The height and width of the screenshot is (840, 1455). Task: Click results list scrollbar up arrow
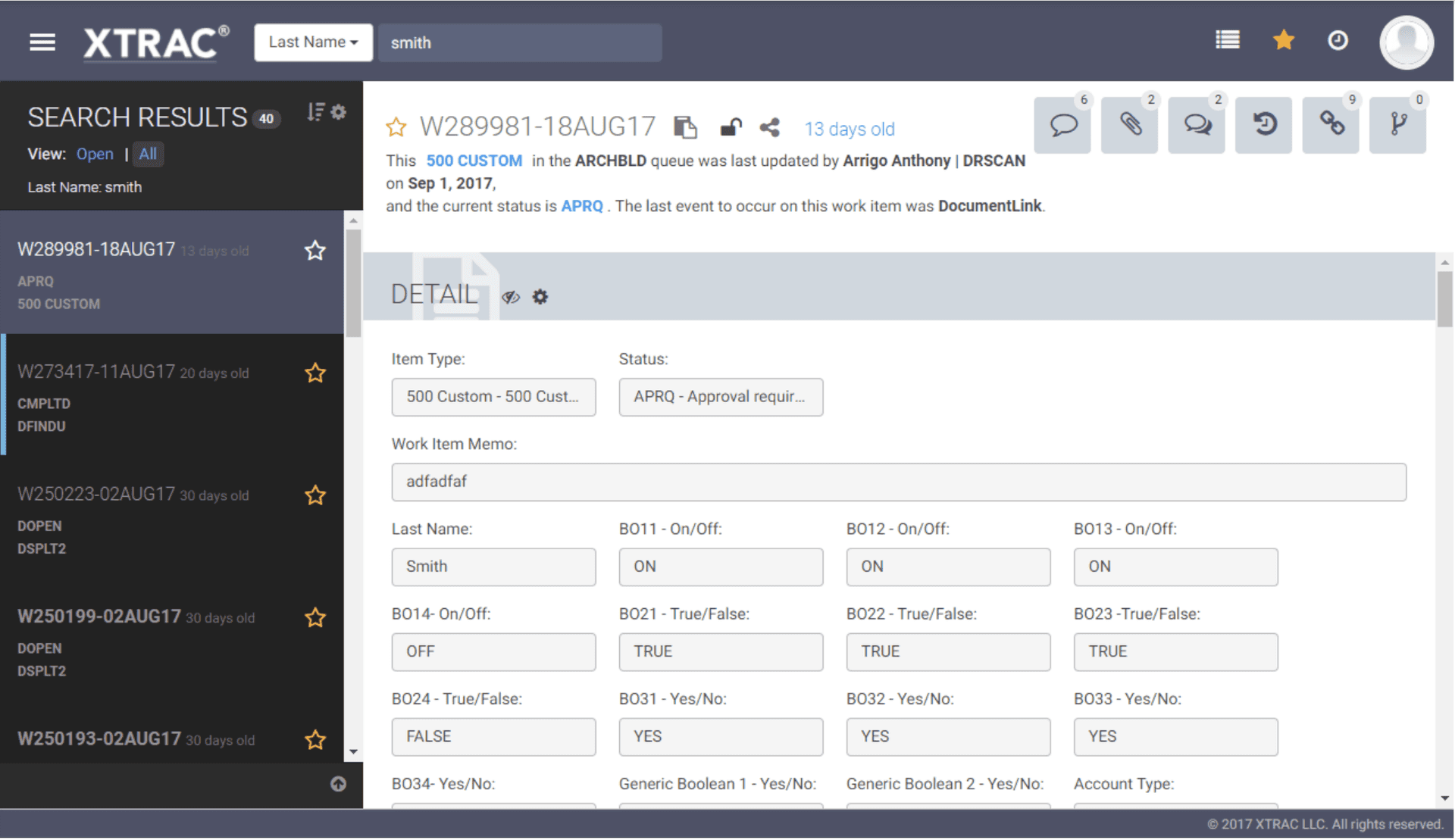tap(353, 220)
